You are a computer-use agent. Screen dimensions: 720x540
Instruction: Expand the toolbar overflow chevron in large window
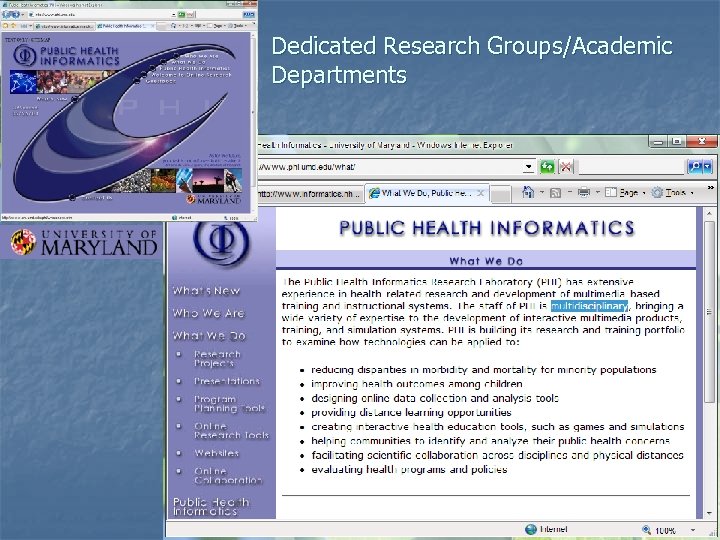click(711, 187)
